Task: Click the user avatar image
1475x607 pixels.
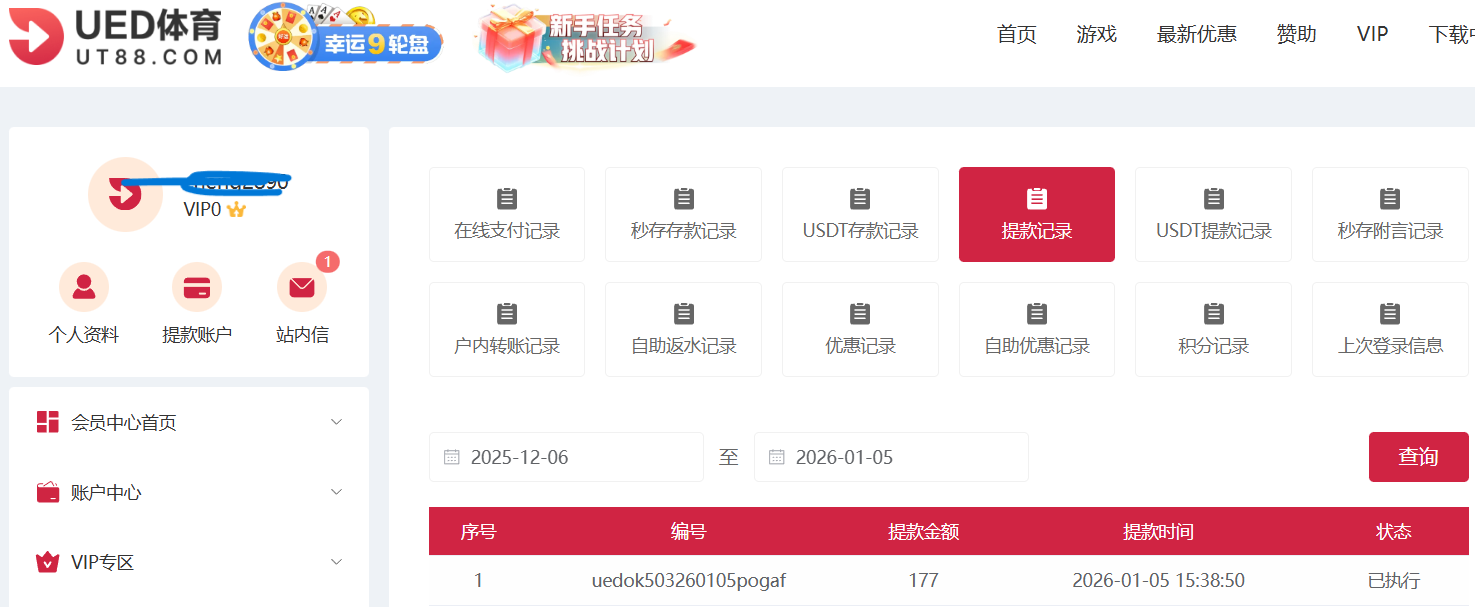Action: (125, 194)
